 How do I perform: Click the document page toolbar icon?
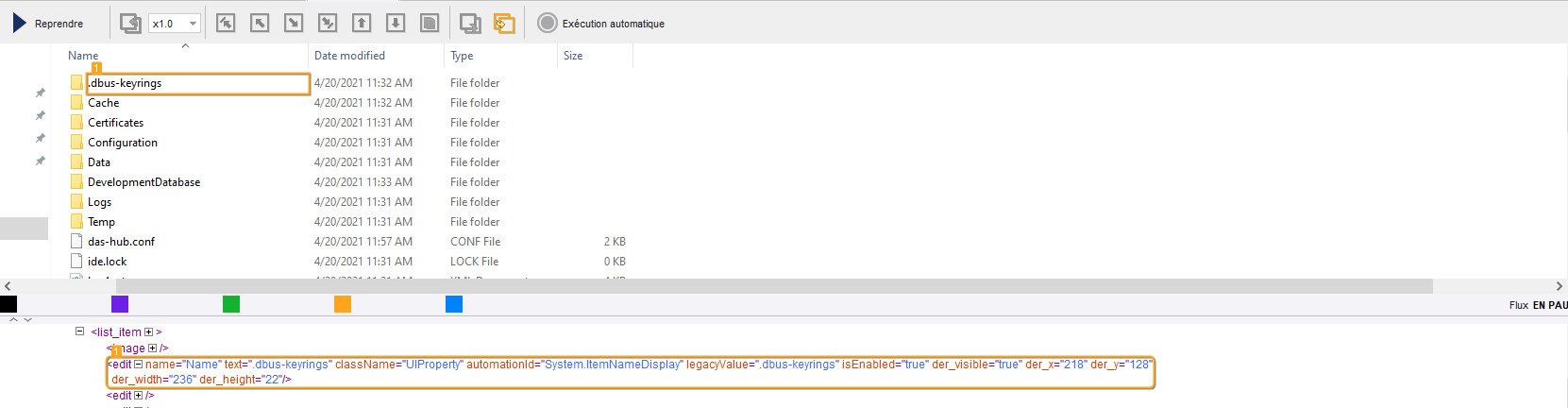tap(430, 24)
